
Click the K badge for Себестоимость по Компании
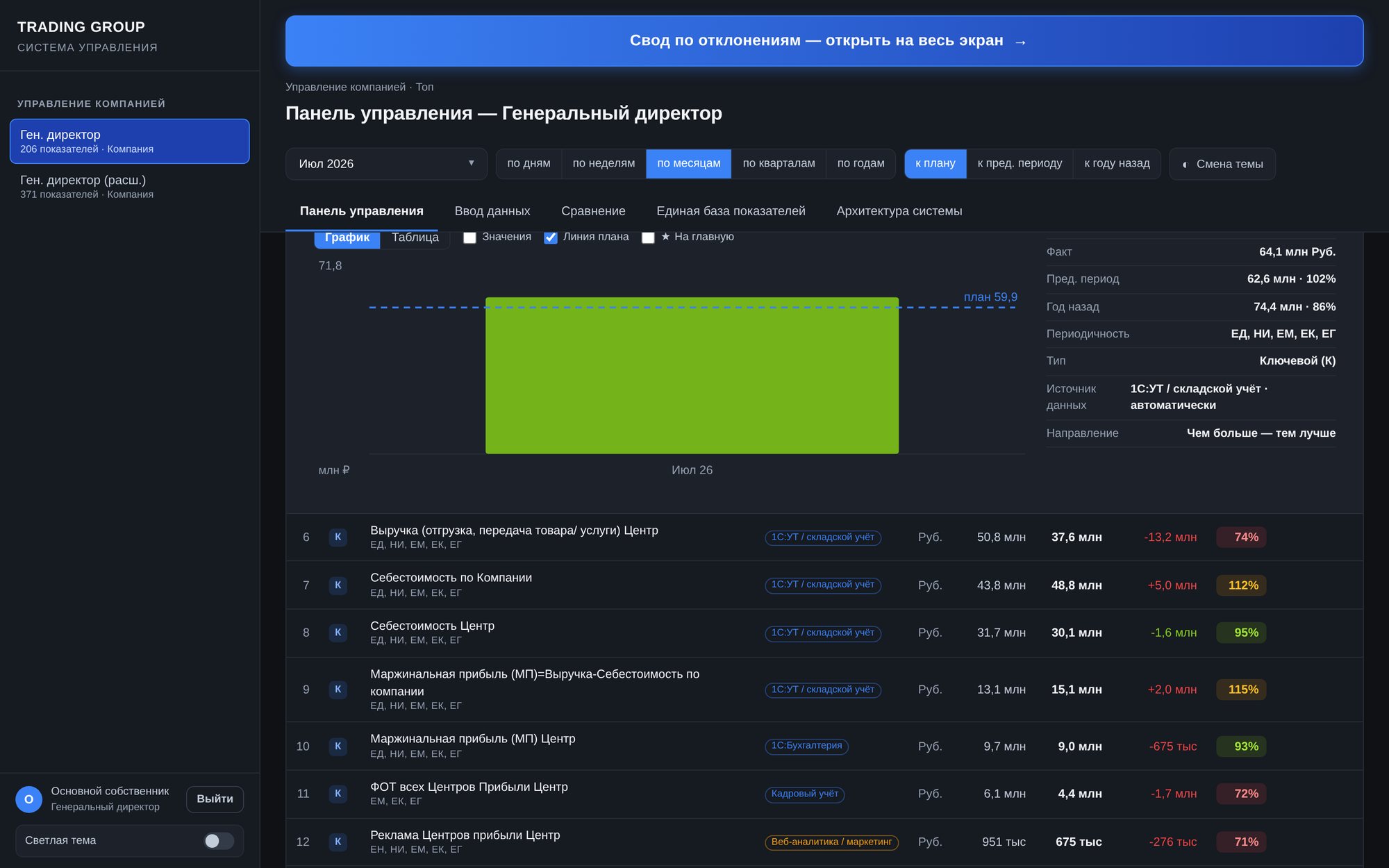tap(338, 585)
